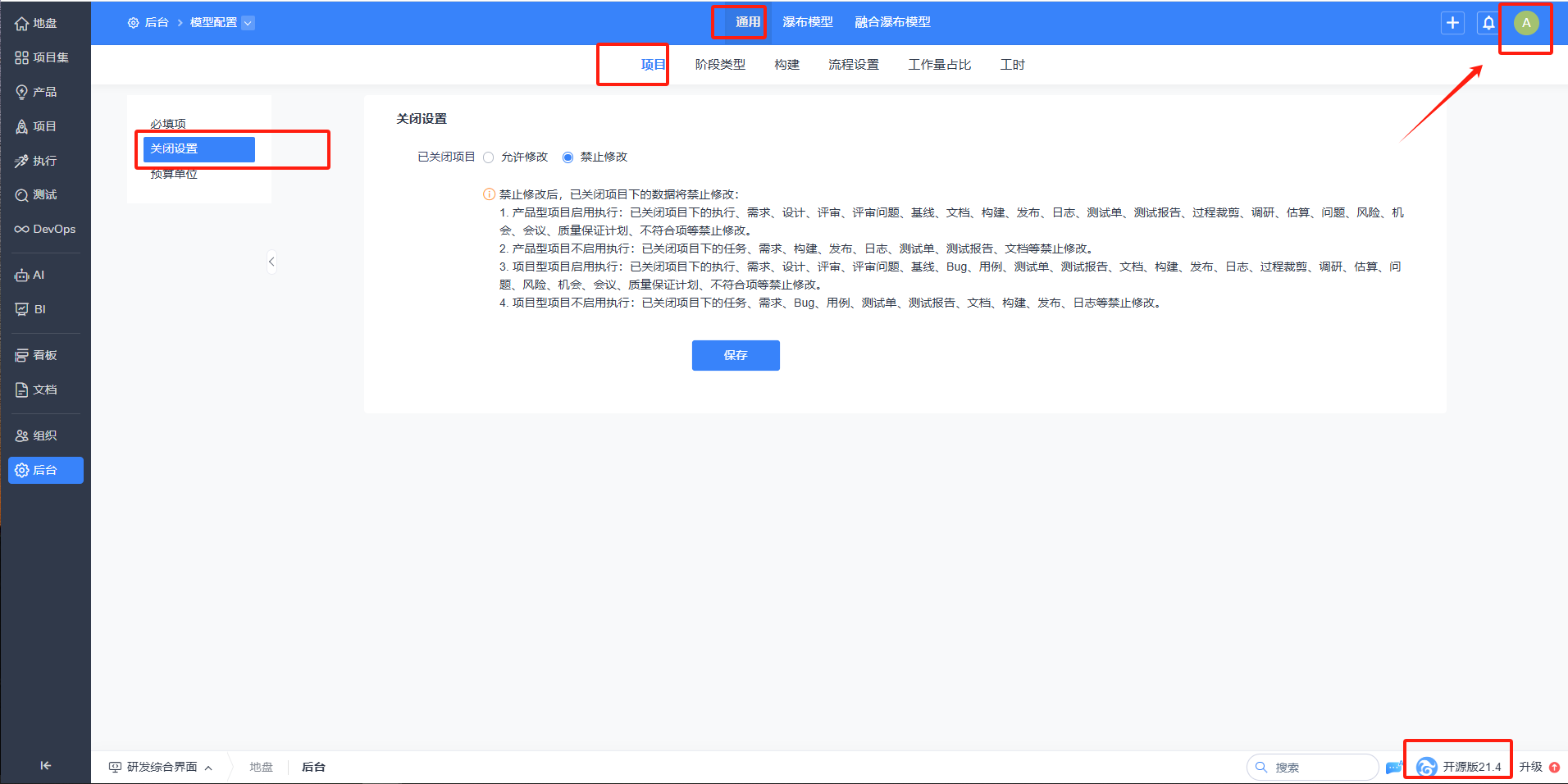This screenshot has width=1568, height=784.
Task: Expand the 模型配置 dropdown
Action: pos(248,23)
